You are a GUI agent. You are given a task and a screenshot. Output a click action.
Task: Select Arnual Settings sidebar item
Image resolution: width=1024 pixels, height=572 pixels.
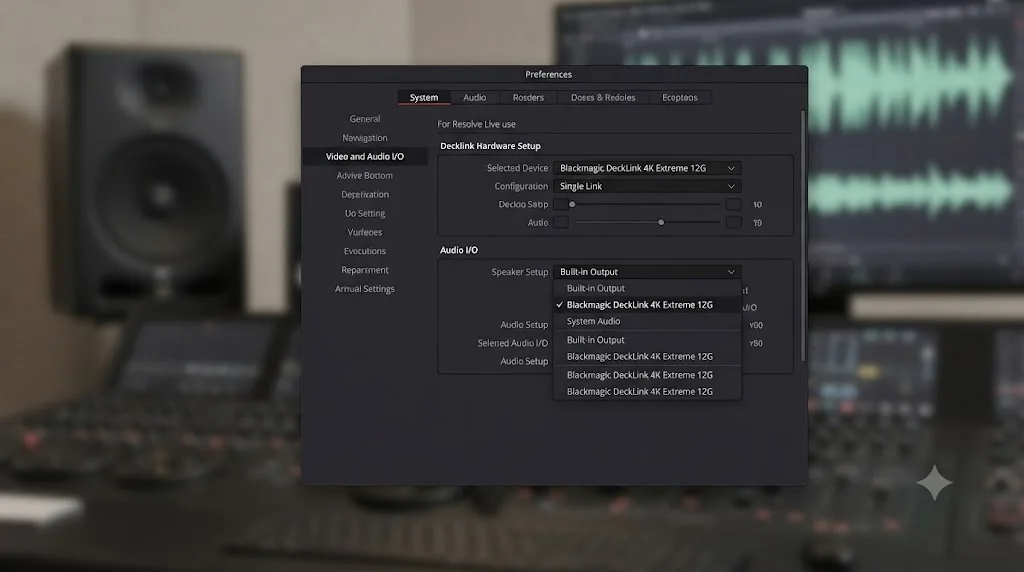coord(364,289)
